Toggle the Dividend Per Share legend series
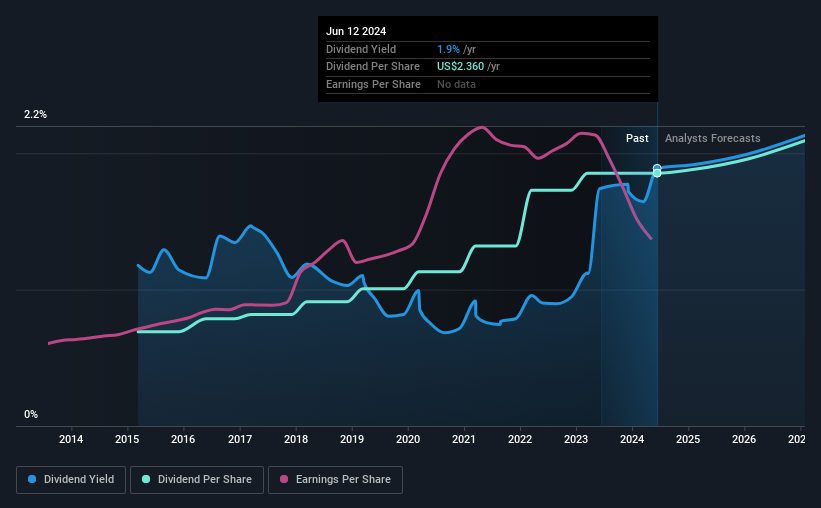 click(x=197, y=480)
